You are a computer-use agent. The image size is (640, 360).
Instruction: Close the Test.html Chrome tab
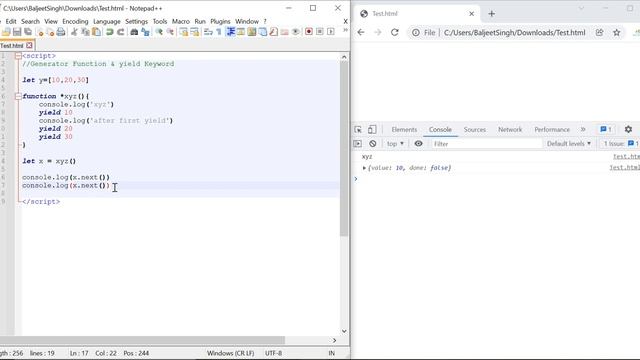471,13
